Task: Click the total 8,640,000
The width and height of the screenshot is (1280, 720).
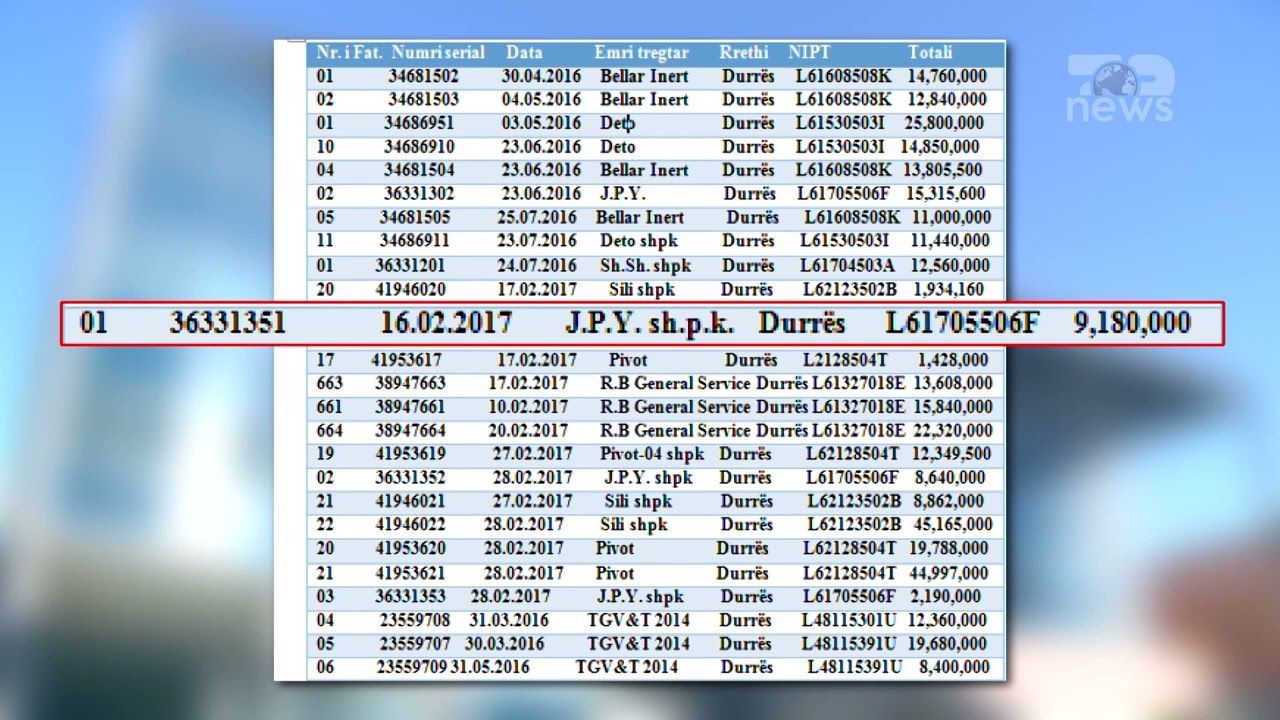Action: tap(949, 478)
